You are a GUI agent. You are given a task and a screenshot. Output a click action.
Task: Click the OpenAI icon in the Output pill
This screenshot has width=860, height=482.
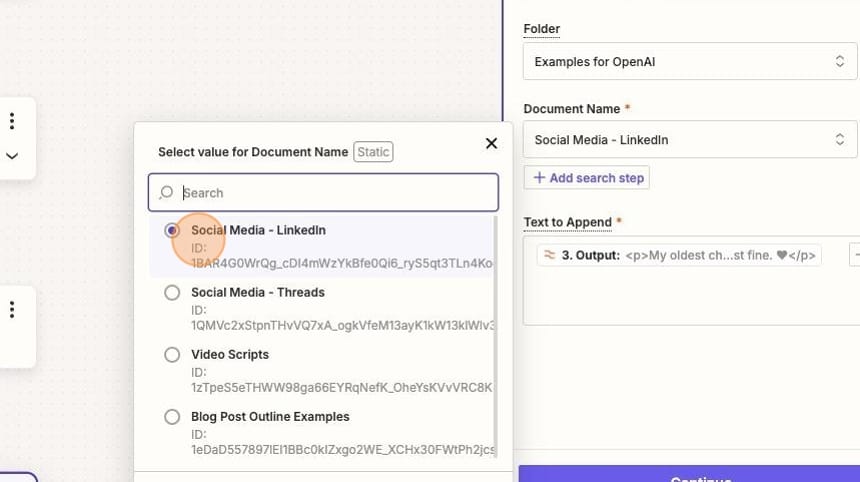click(549, 255)
